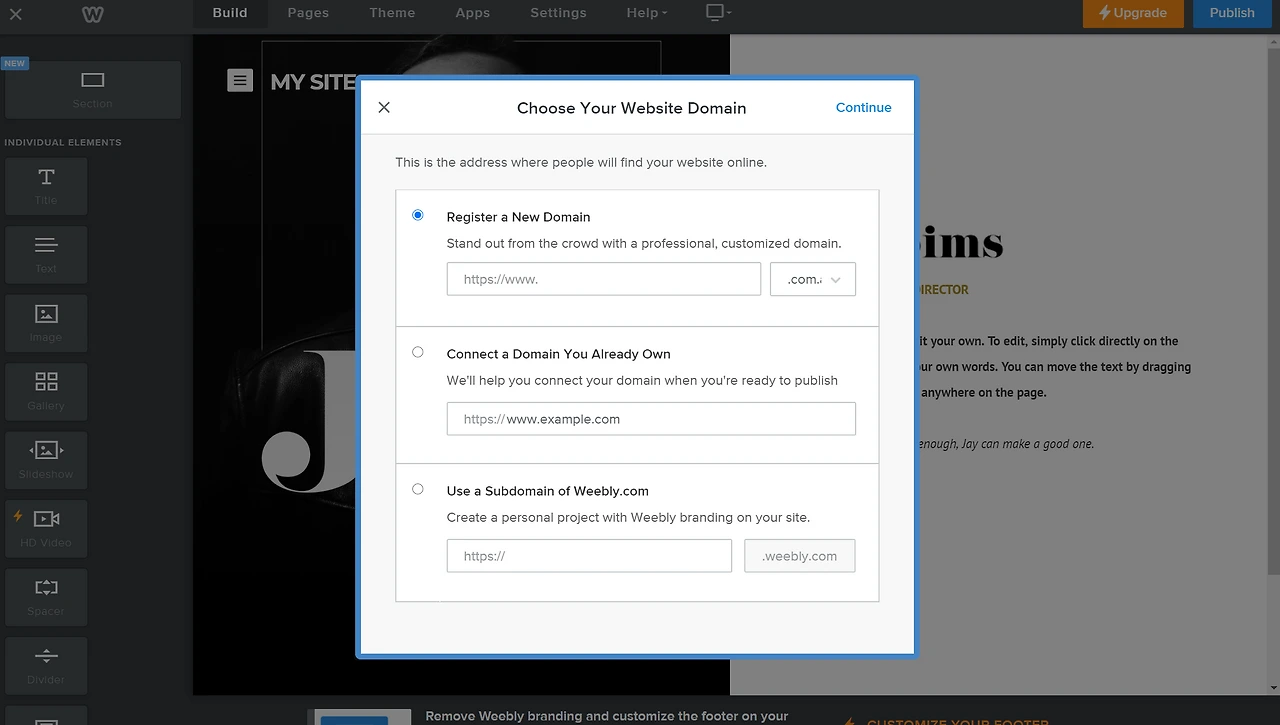Click the new domain name field

[x=604, y=279]
